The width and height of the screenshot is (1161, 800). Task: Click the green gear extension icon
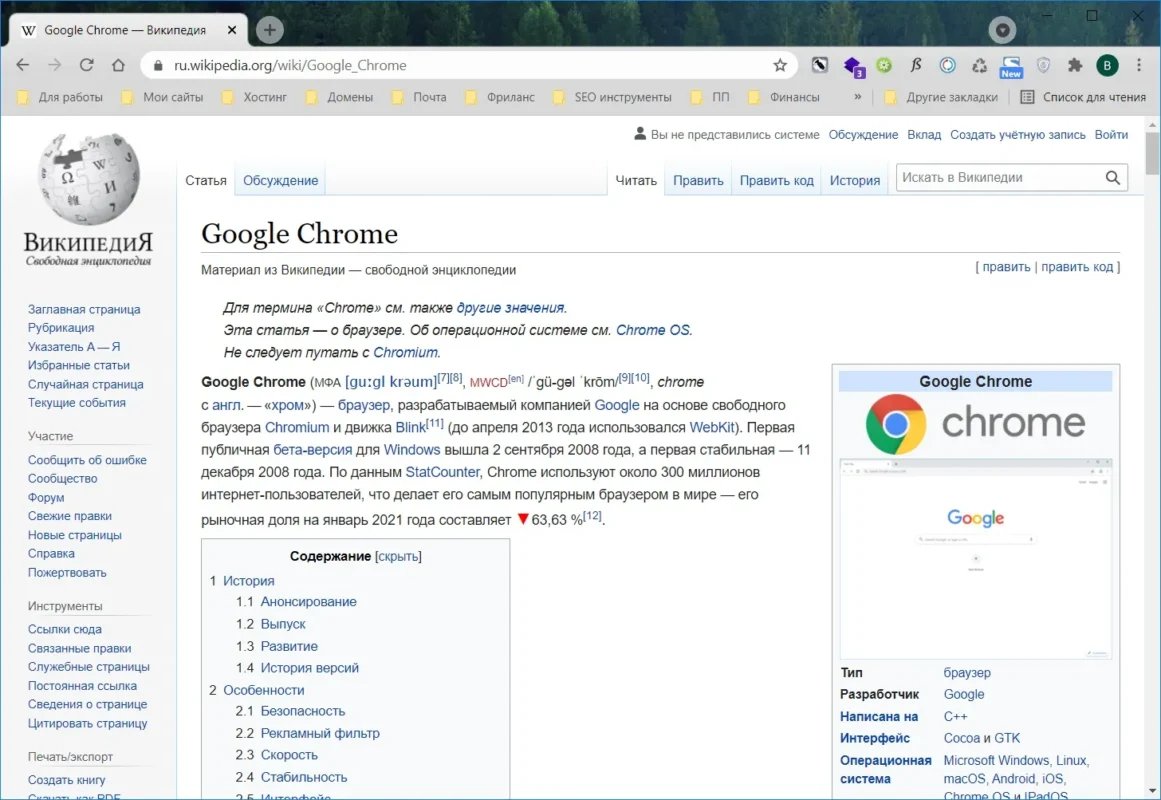pyautogui.click(x=884, y=65)
